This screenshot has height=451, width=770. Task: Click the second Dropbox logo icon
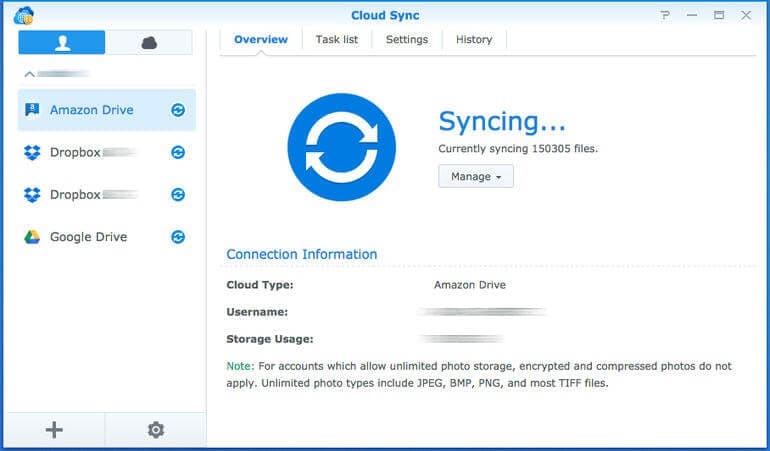pyautogui.click(x=32, y=195)
